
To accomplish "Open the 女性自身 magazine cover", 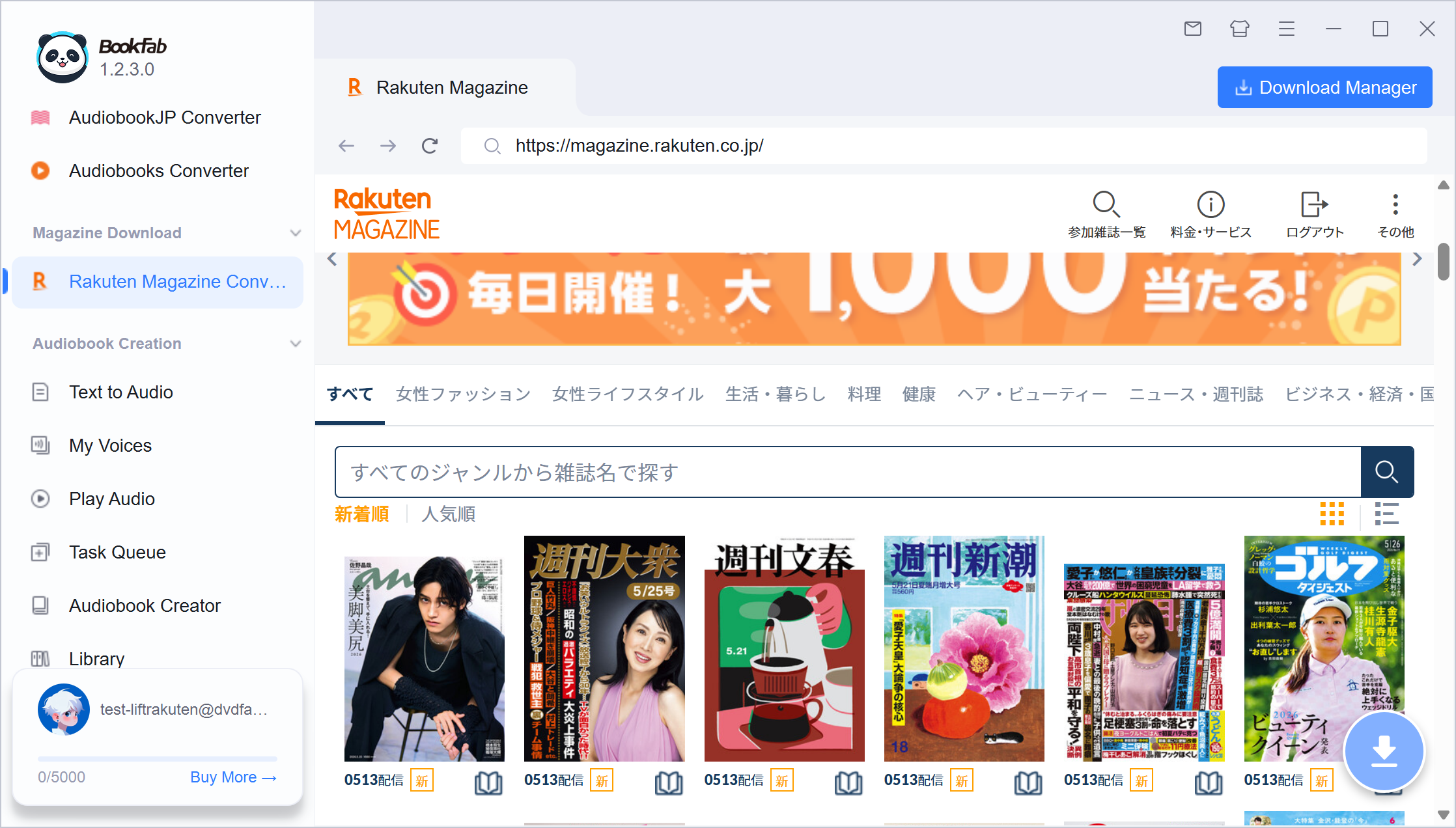I will 1144,663.
